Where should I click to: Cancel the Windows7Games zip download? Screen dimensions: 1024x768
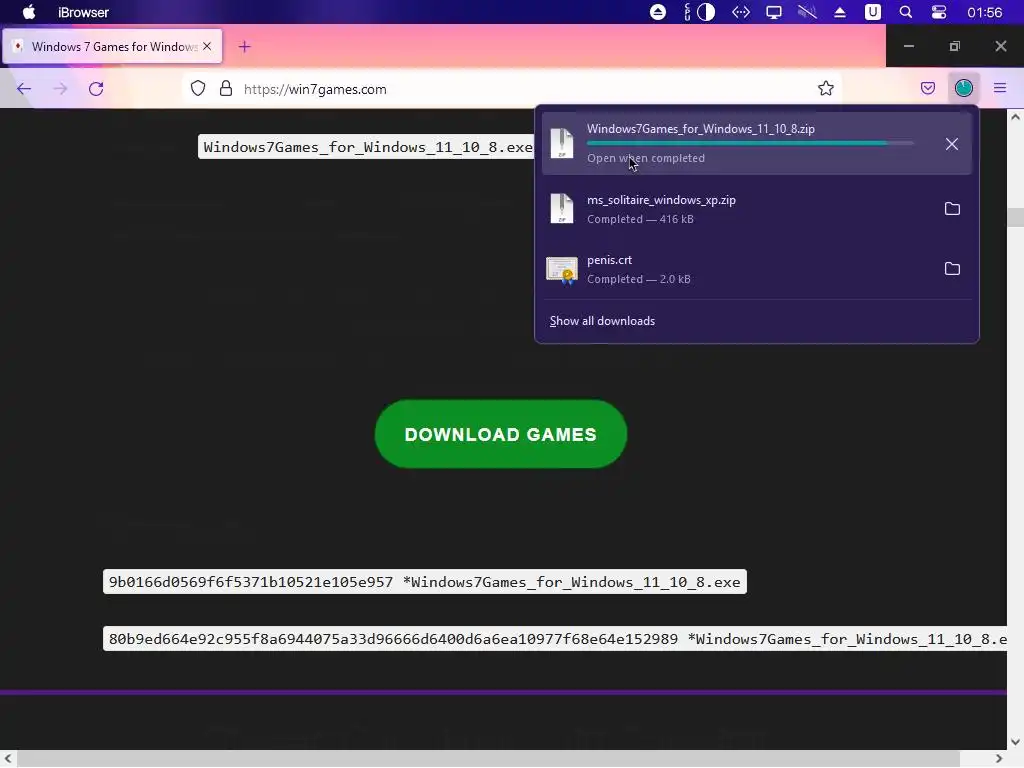coord(952,144)
